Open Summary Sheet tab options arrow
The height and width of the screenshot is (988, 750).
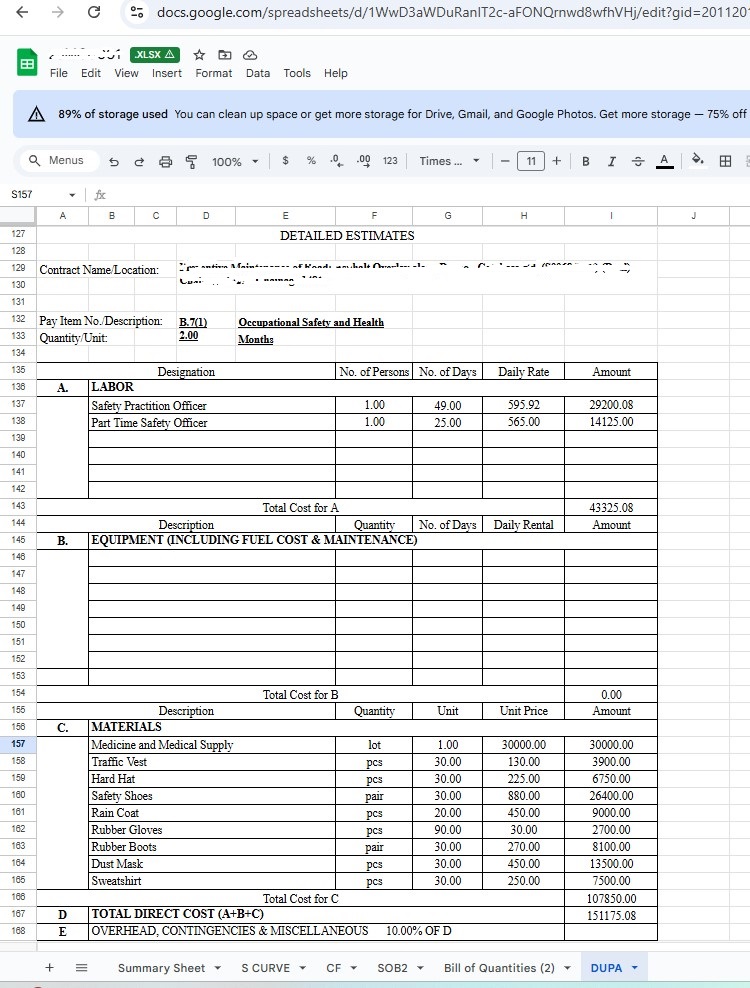[218, 967]
